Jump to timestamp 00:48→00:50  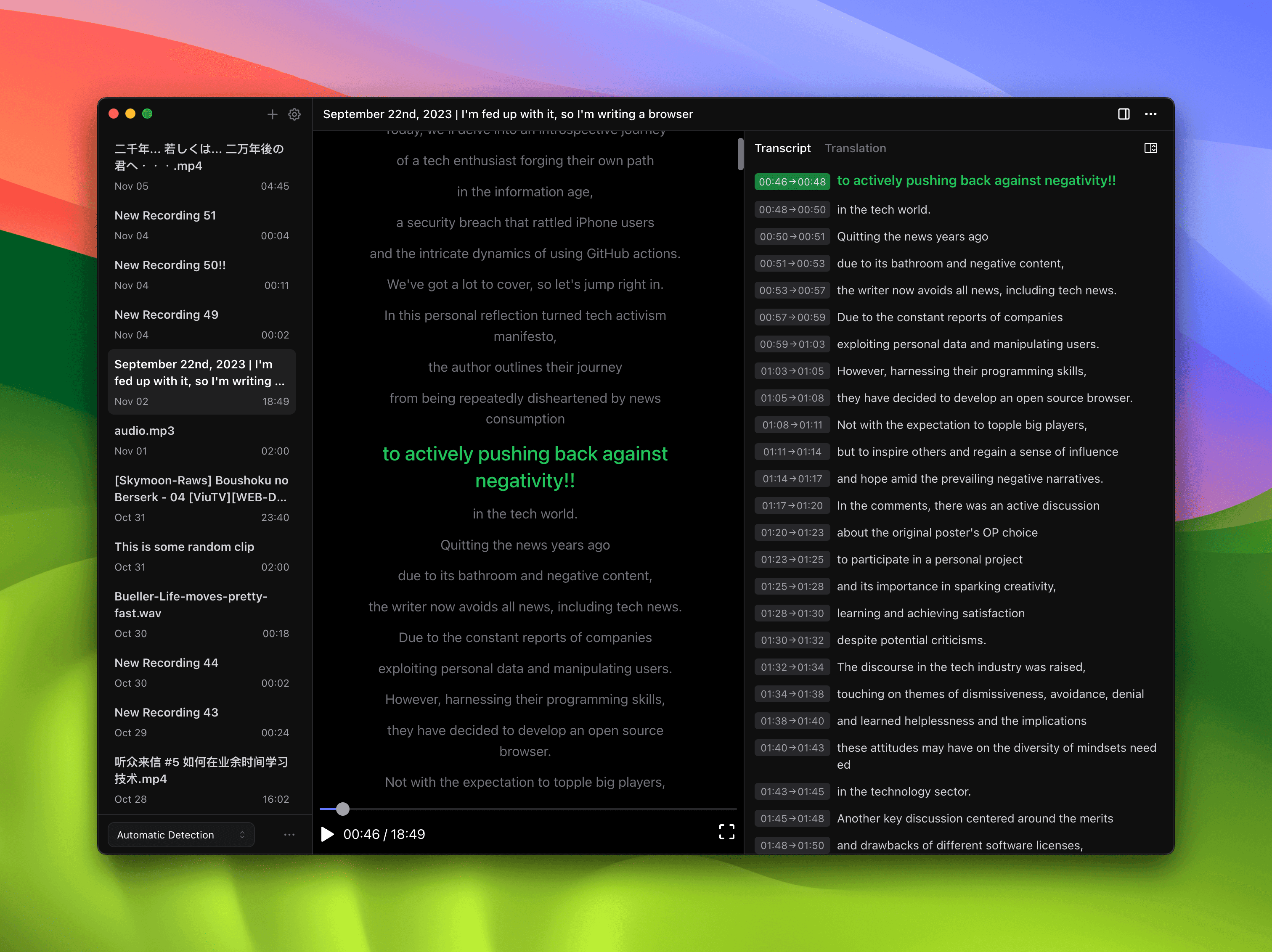pyautogui.click(x=792, y=210)
